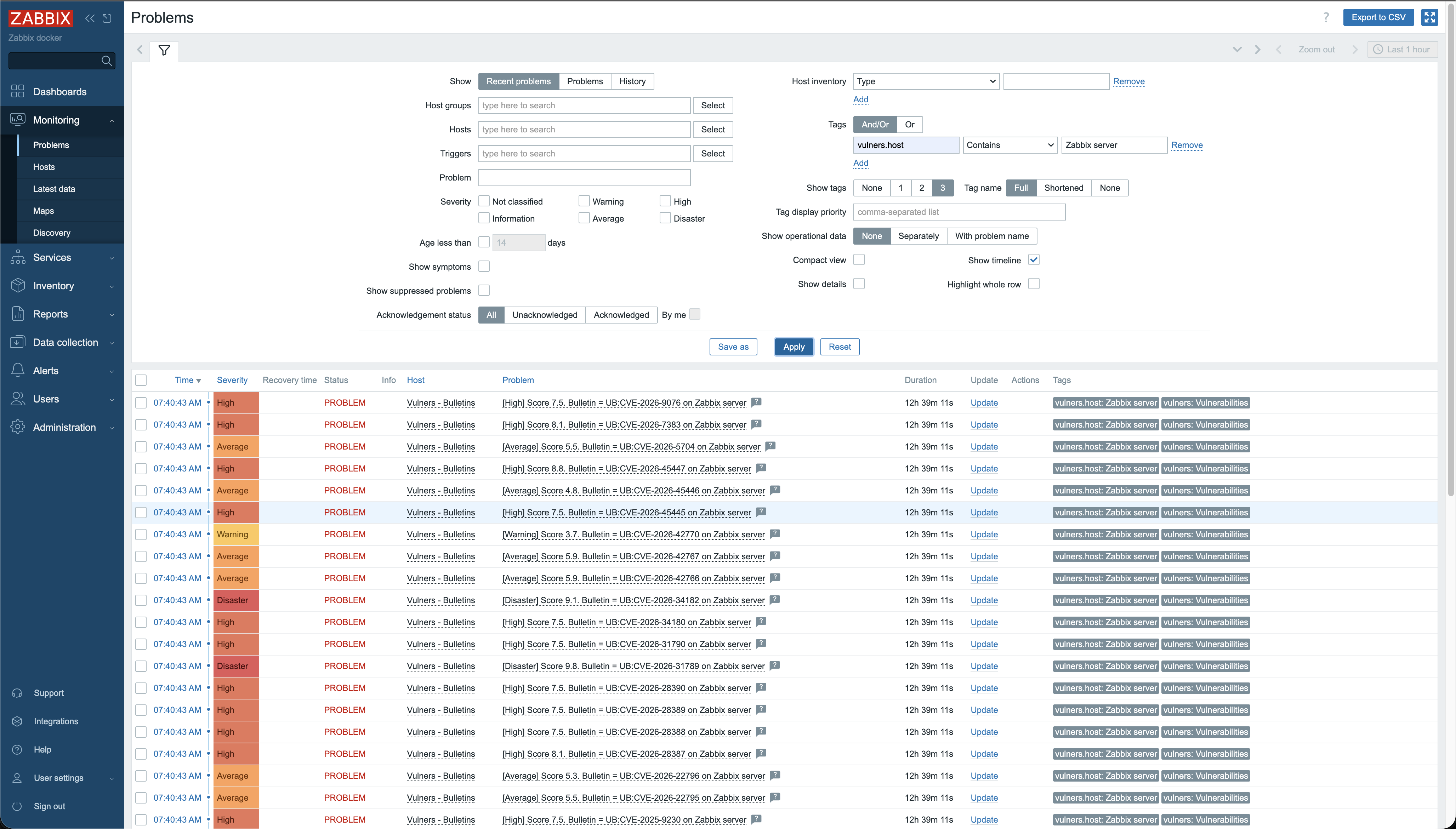Select Unacknowledged acknowledgement status
The width and height of the screenshot is (1456, 829).
tap(545, 315)
